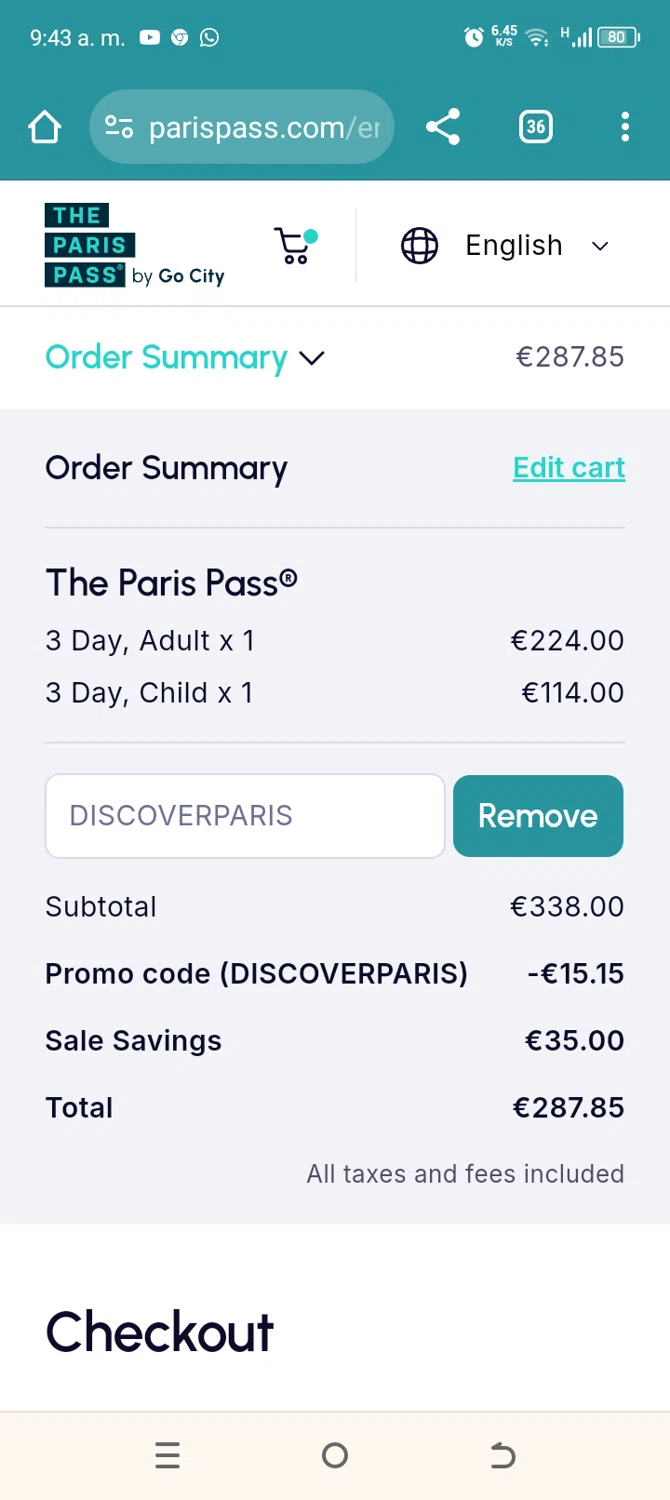Tap the teal Order Summary header

166,358
